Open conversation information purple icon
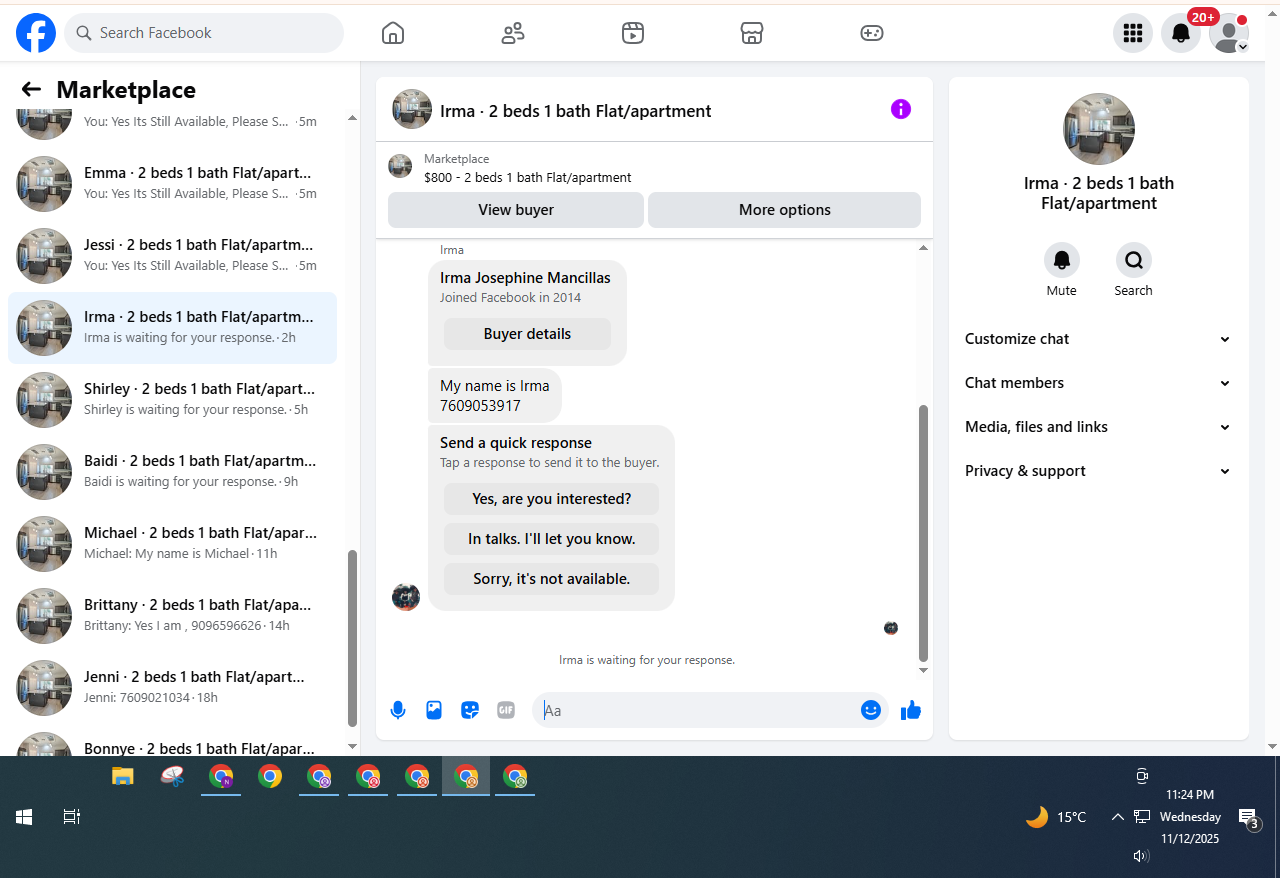 point(901,109)
